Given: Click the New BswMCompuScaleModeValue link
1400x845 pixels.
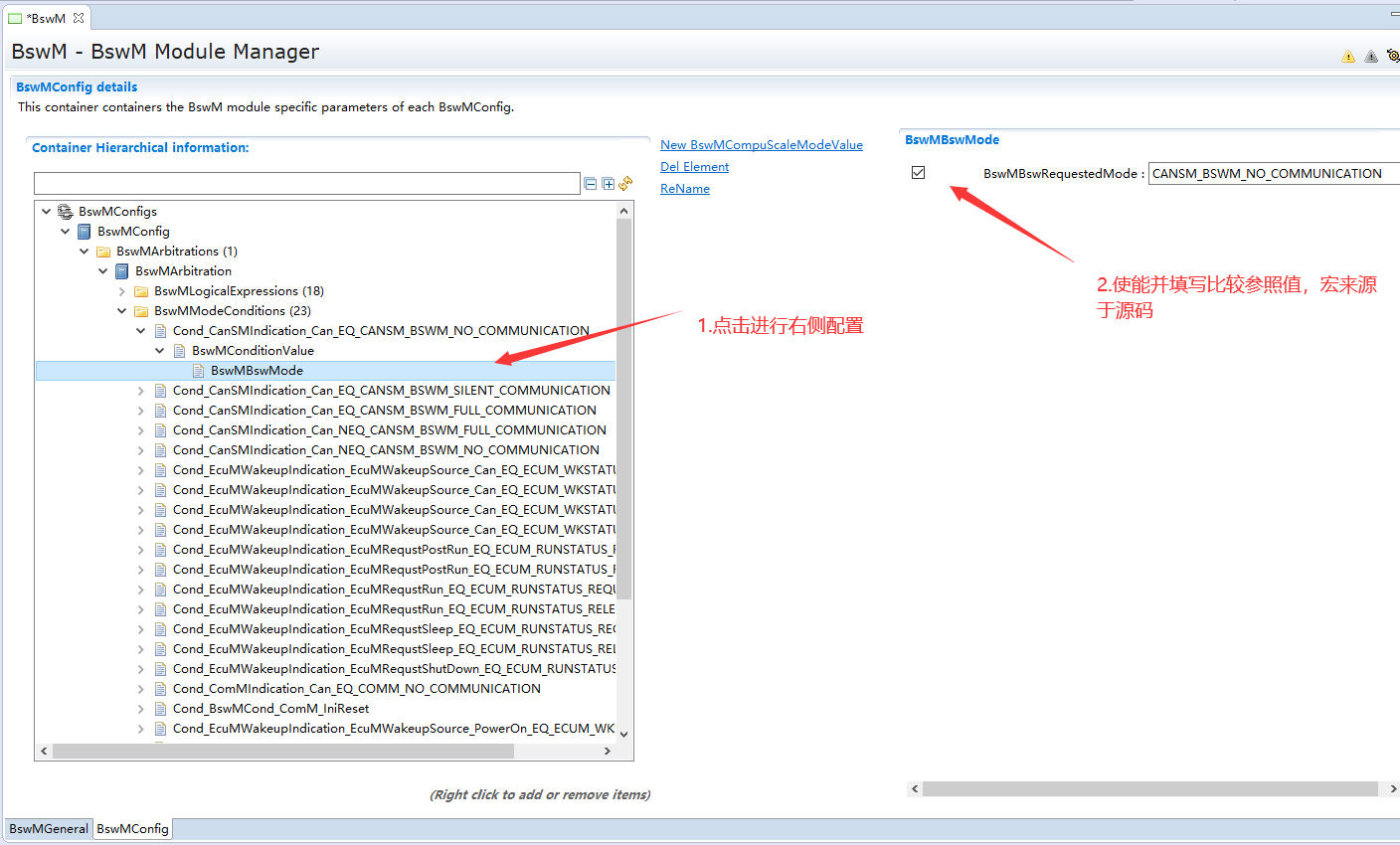Looking at the screenshot, I should click(x=761, y=145).
